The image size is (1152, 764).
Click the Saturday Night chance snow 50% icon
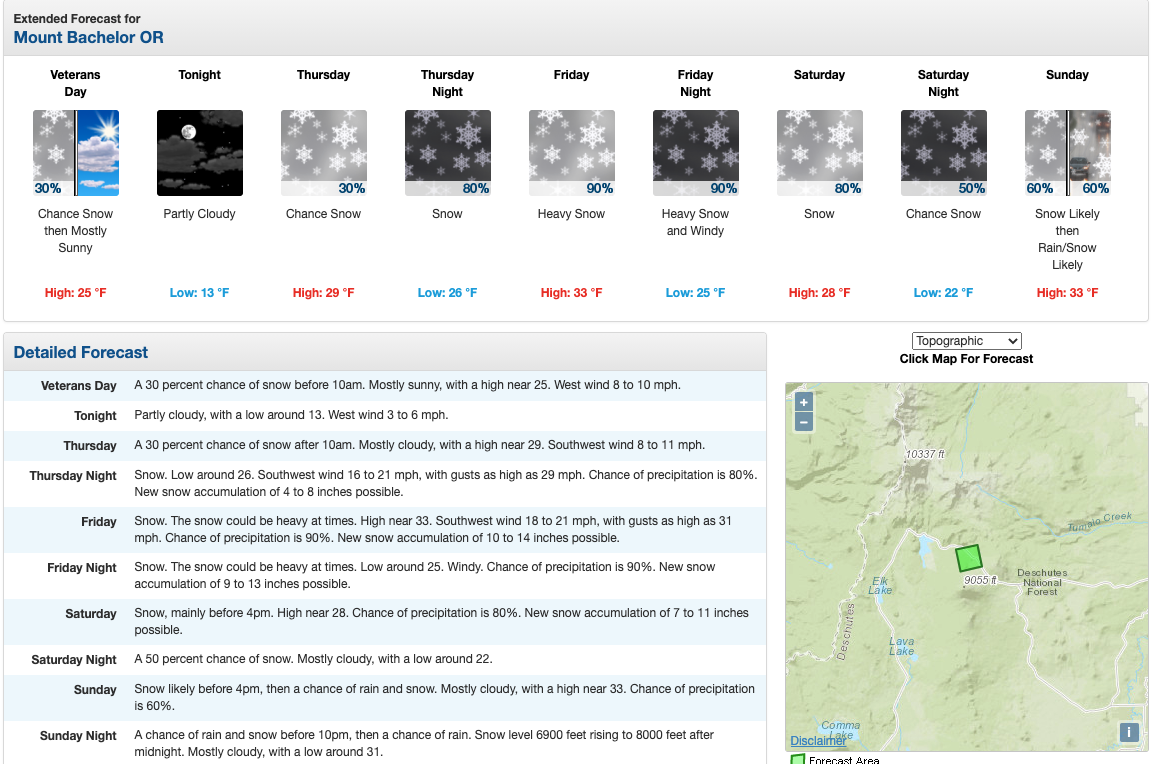point(944,153)
